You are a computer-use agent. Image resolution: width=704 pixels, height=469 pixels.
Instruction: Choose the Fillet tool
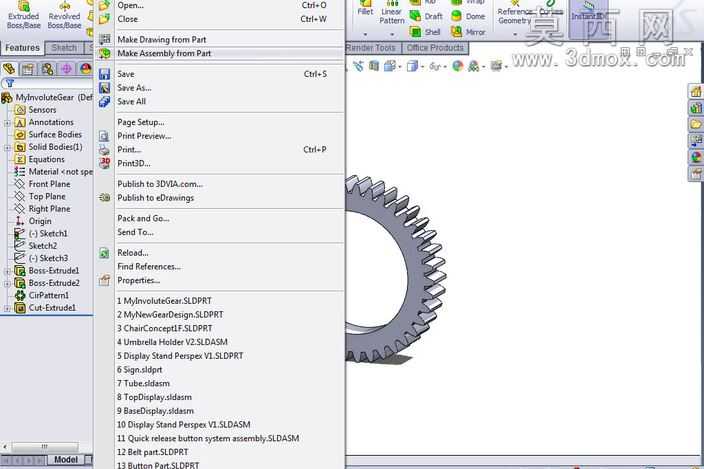click(365, 9)
